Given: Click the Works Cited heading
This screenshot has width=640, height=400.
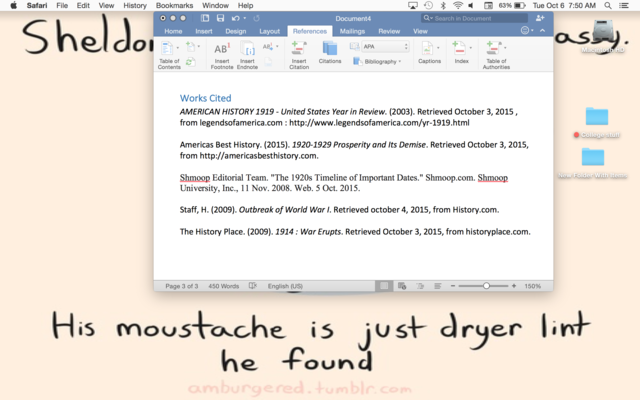Looking at the screenshot, I should pyautogui.click(x=205, y=98).
